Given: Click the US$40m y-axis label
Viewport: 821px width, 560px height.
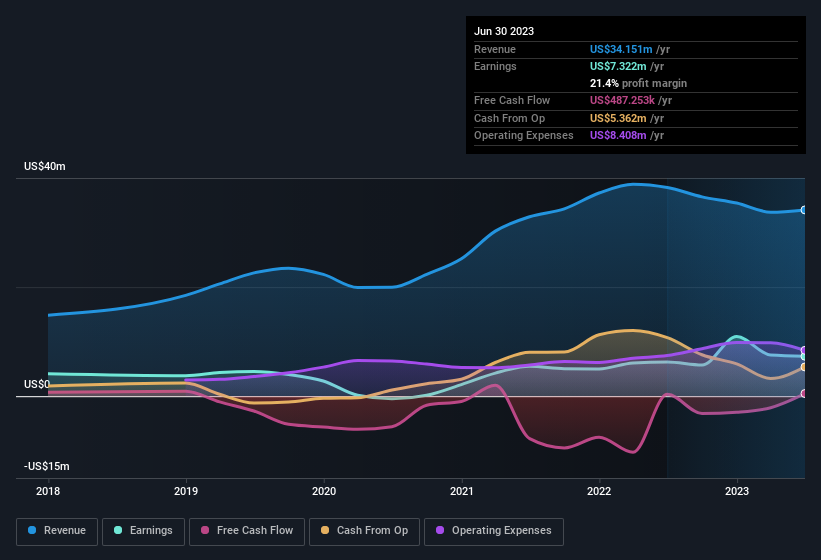Looking at the screenshot, I should point(45,166).
